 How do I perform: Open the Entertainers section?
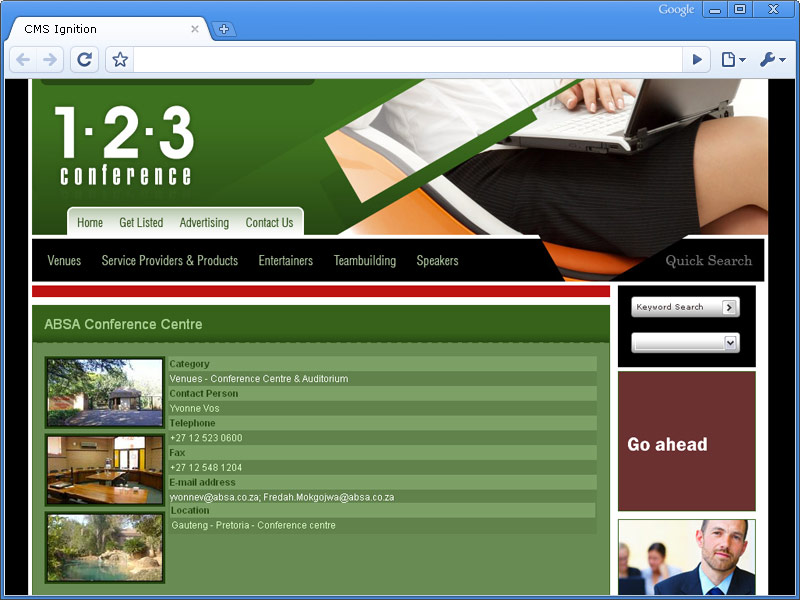pyautogui.click(x=286, y=260)
